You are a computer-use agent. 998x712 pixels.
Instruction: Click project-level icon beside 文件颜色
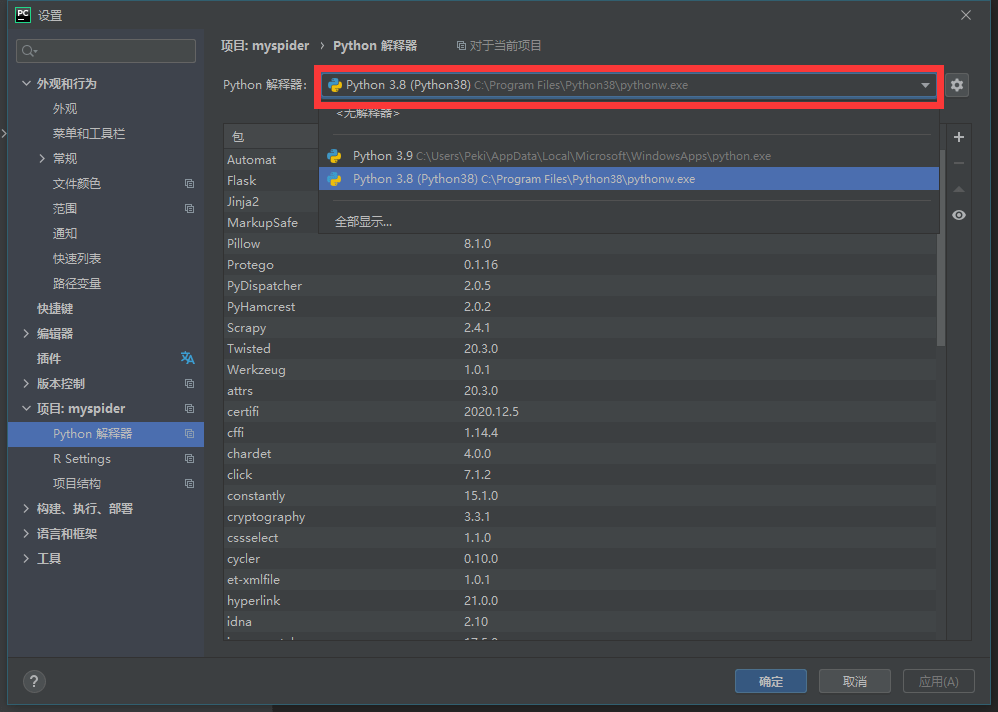coord(189,183)
